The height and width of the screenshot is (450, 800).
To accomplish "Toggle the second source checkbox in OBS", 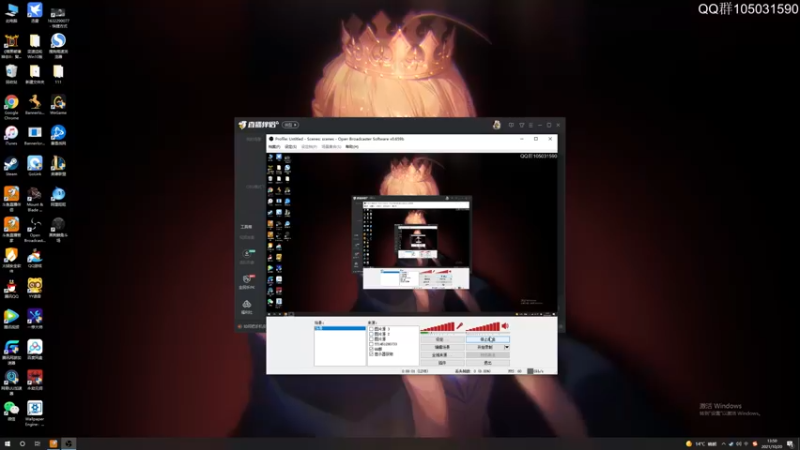I will [x=371, y=334].
